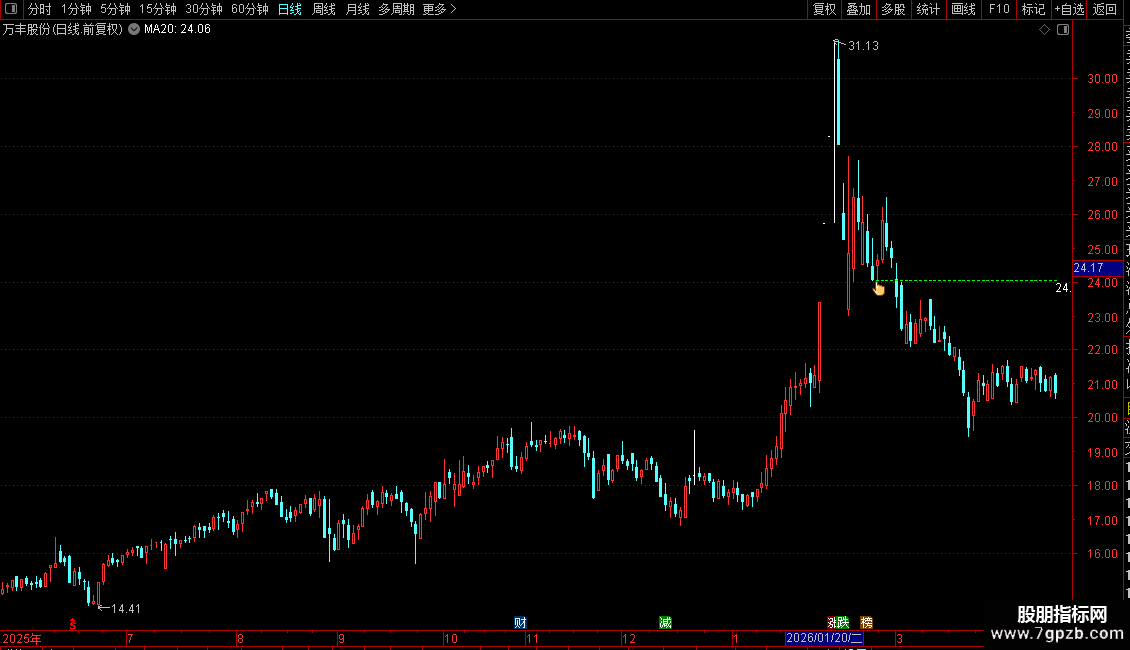Viewport: 1130px width, 650px height.
Task: Click the 30.00 price axis label
Action: click(x=1102, y=79)
